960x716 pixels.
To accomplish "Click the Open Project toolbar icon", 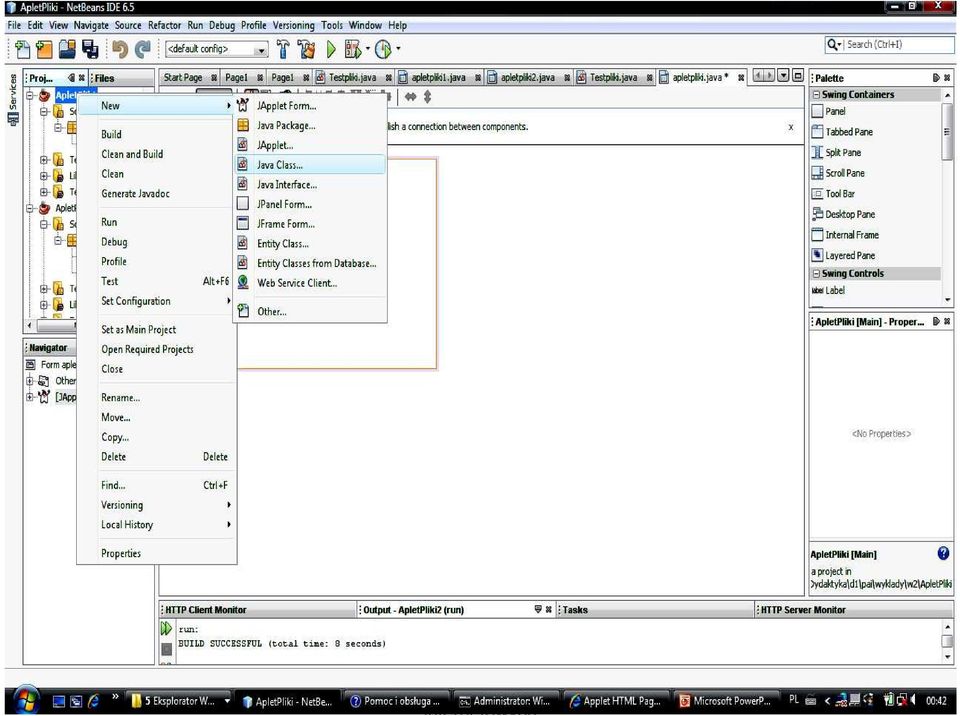I will pos(67,49).
